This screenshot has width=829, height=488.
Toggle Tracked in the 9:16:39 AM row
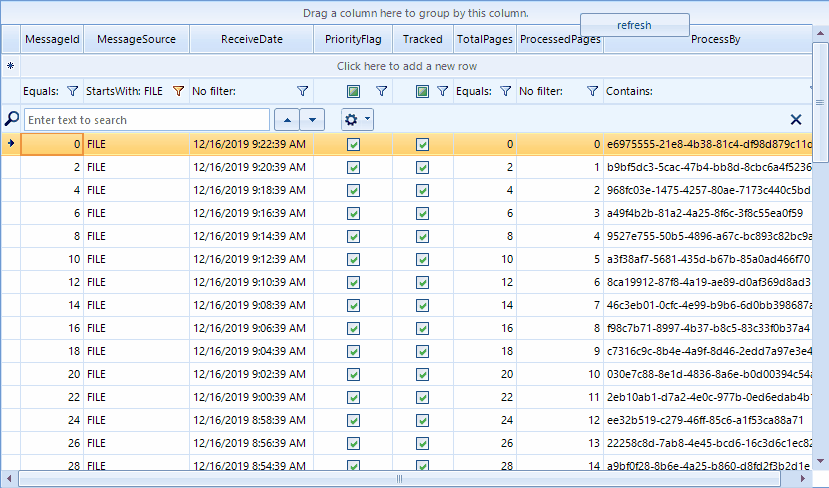click(x=422, y=214)
